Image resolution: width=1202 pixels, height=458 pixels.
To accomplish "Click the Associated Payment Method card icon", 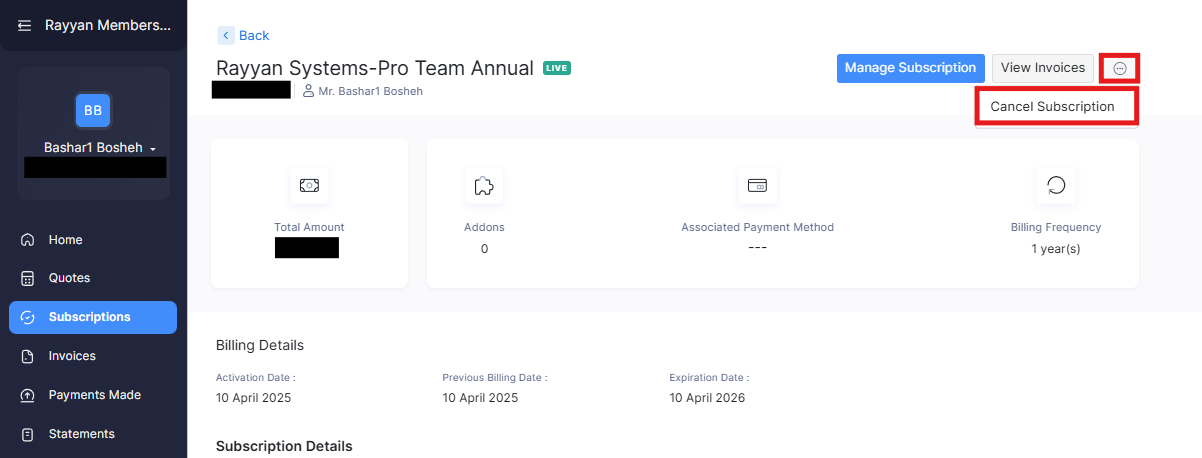I will coord(757,185).
